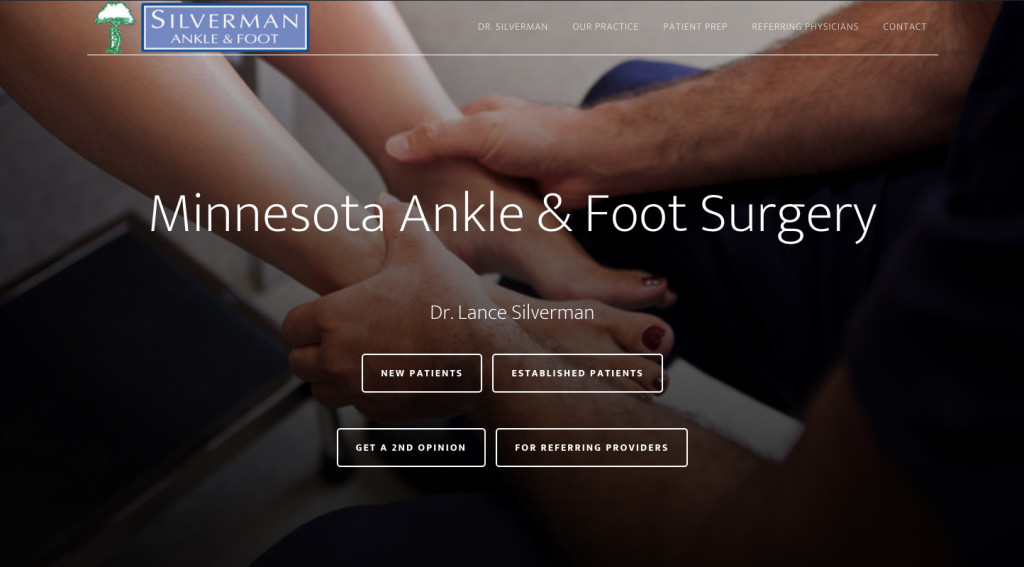Click the word Silverman in the logo
The image size is (1024, 567).
[x=225, y=20]
